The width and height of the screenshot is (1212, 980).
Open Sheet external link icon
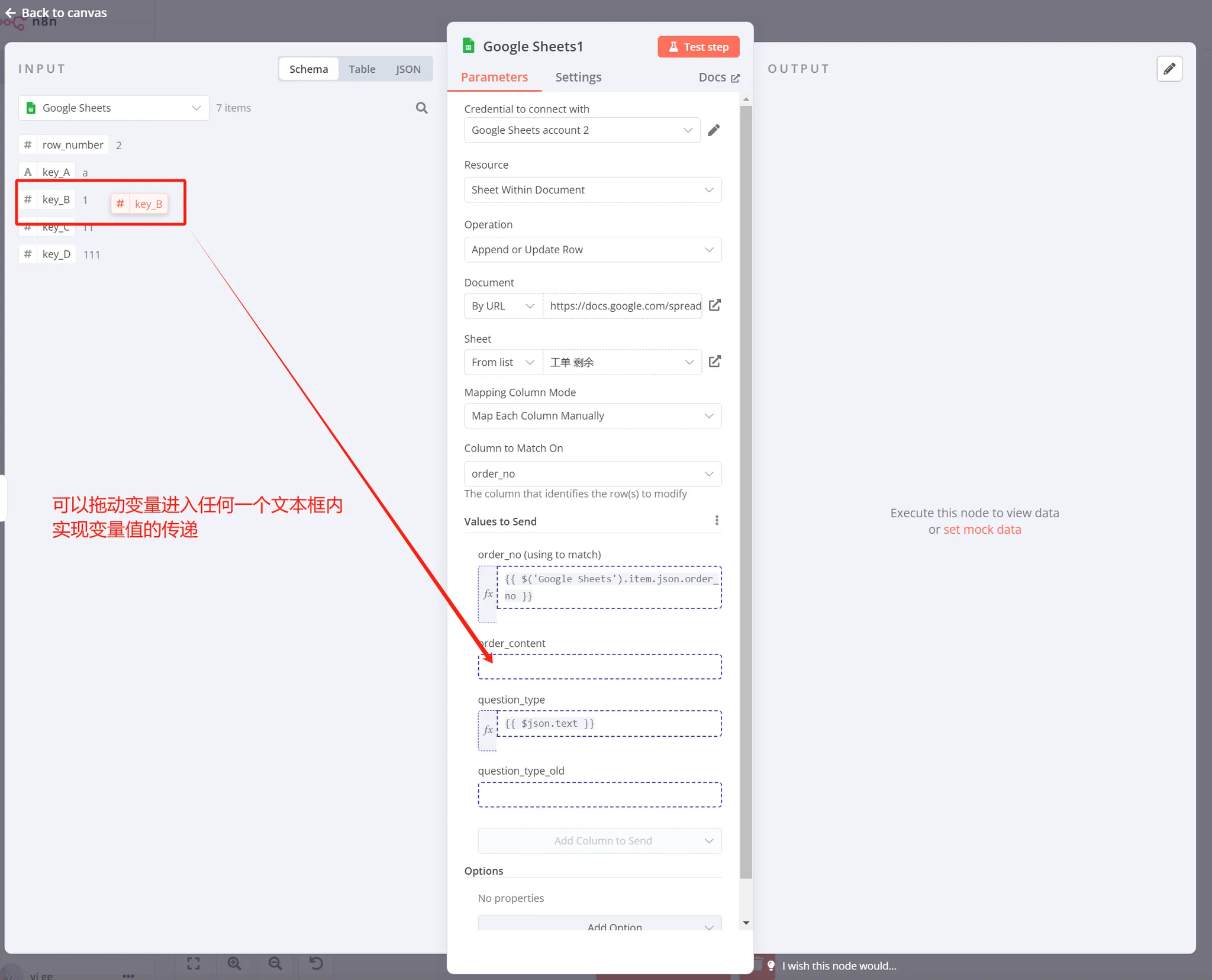[714, 362]
